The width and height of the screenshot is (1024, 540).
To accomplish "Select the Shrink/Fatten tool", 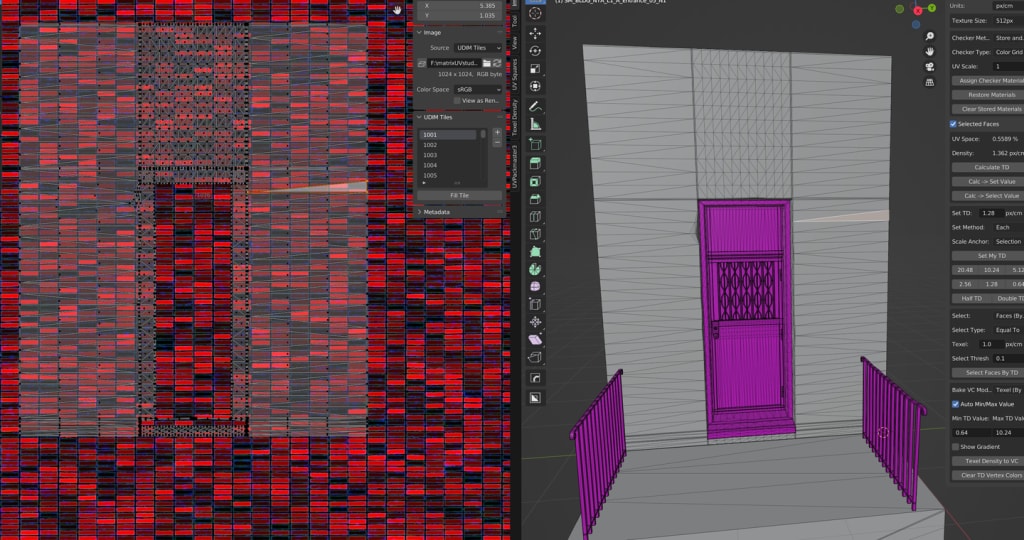I will click(x=535, y=322).
